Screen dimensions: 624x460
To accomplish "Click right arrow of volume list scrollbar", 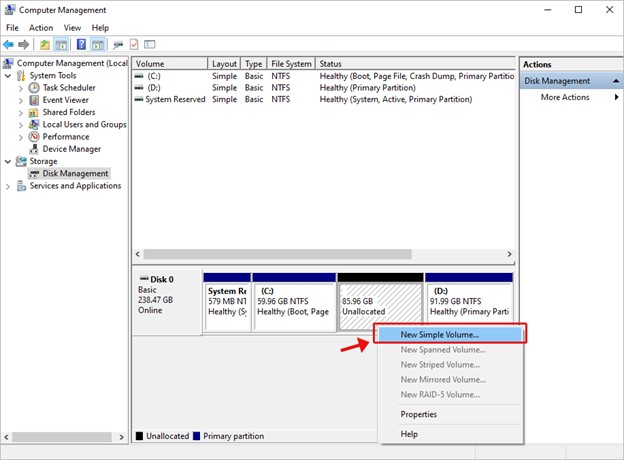I will [x=509, y=254].
